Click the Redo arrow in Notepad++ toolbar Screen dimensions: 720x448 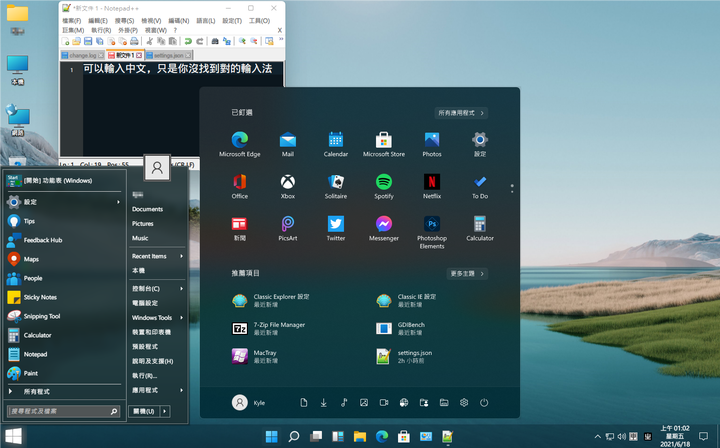pyautogui.click(x=200, y=41)
